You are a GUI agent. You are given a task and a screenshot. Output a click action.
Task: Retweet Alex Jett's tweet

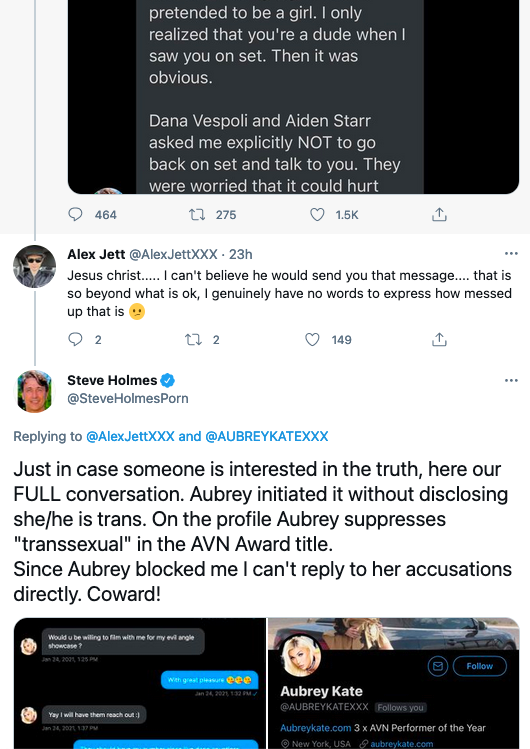(193, 340)
